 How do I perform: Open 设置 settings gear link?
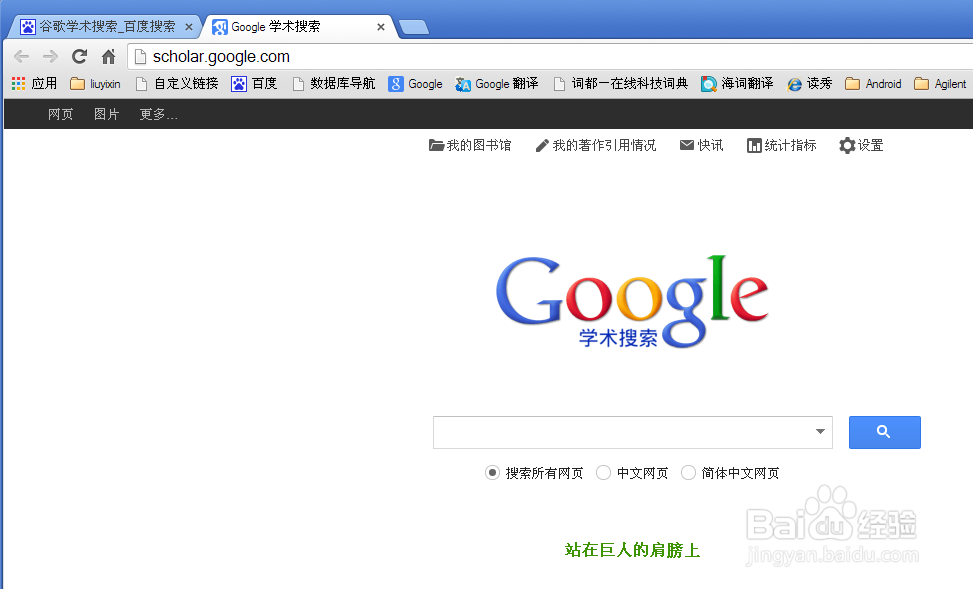[861, 145]
